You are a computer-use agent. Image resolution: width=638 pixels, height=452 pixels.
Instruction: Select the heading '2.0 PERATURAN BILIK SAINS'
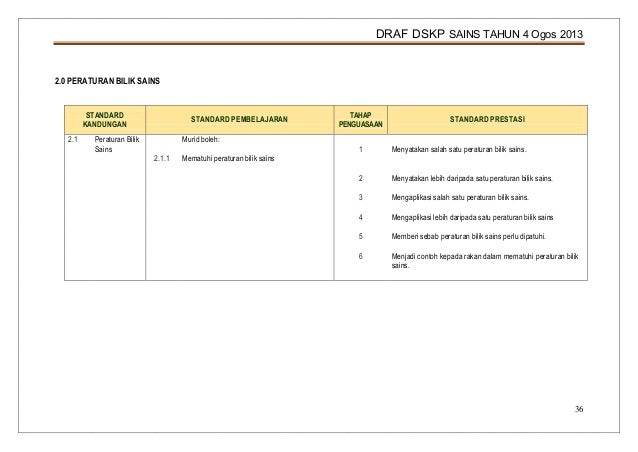[x=107, y=81]
